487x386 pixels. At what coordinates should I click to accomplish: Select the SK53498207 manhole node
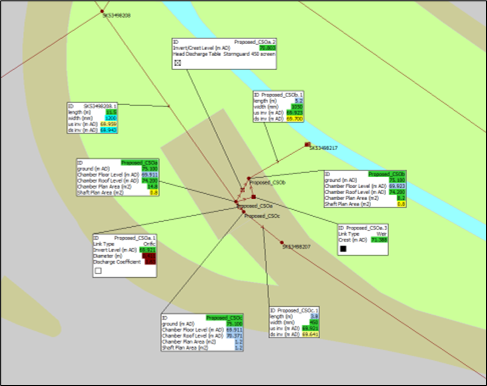click(x=282, y=243)
